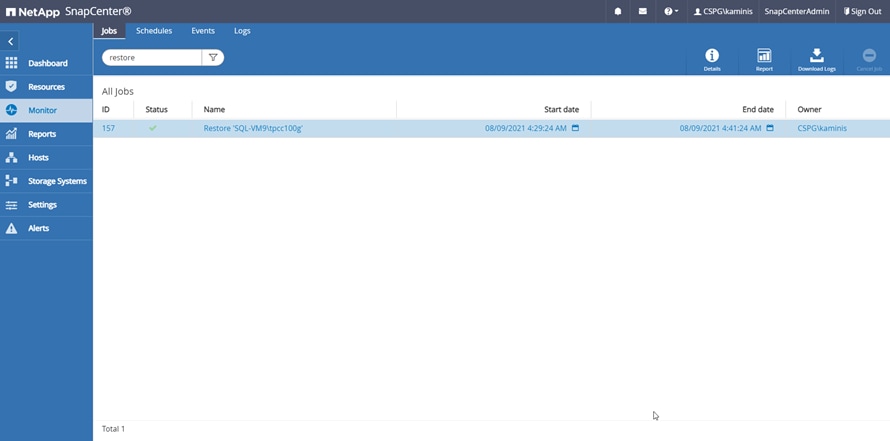Open calendar icon beside the start date

pos(575,128)
